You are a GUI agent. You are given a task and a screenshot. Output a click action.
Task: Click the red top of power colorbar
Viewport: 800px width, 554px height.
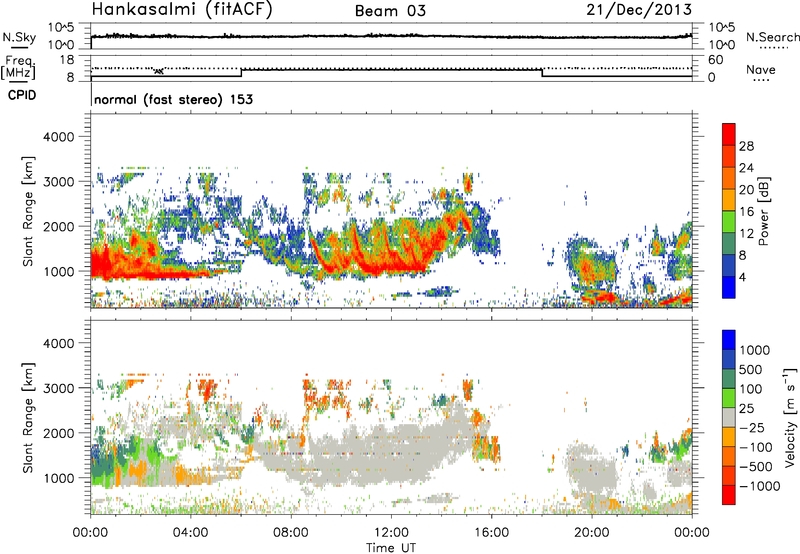tap(729, 134)
